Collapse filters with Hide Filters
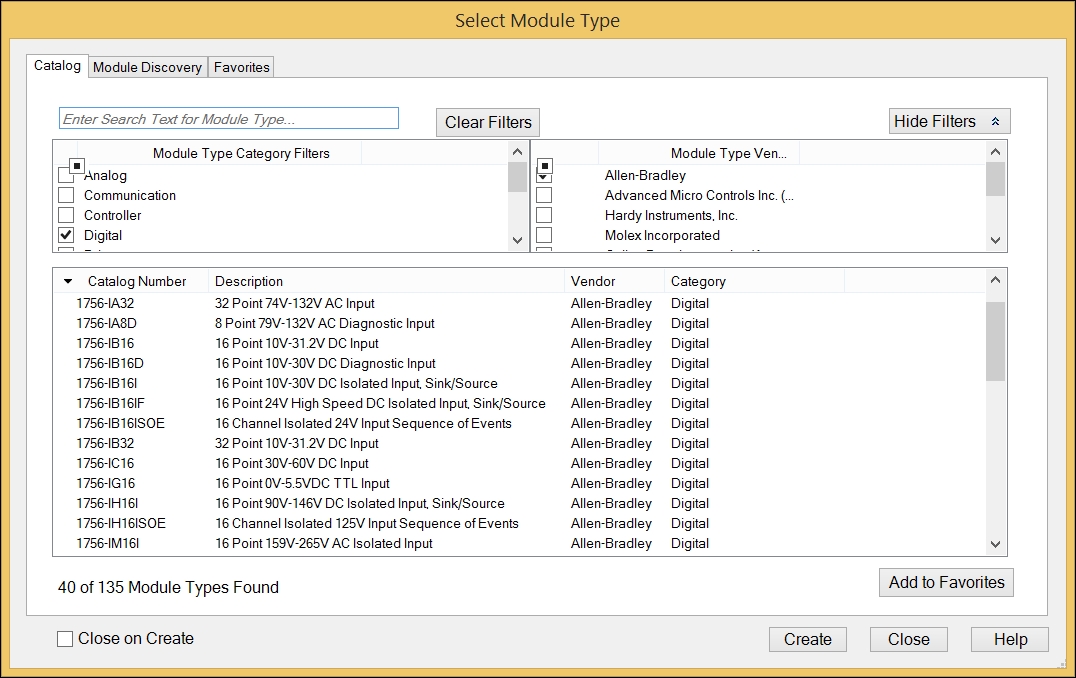Screen dimensions: 1076x678 pos(948,120)
